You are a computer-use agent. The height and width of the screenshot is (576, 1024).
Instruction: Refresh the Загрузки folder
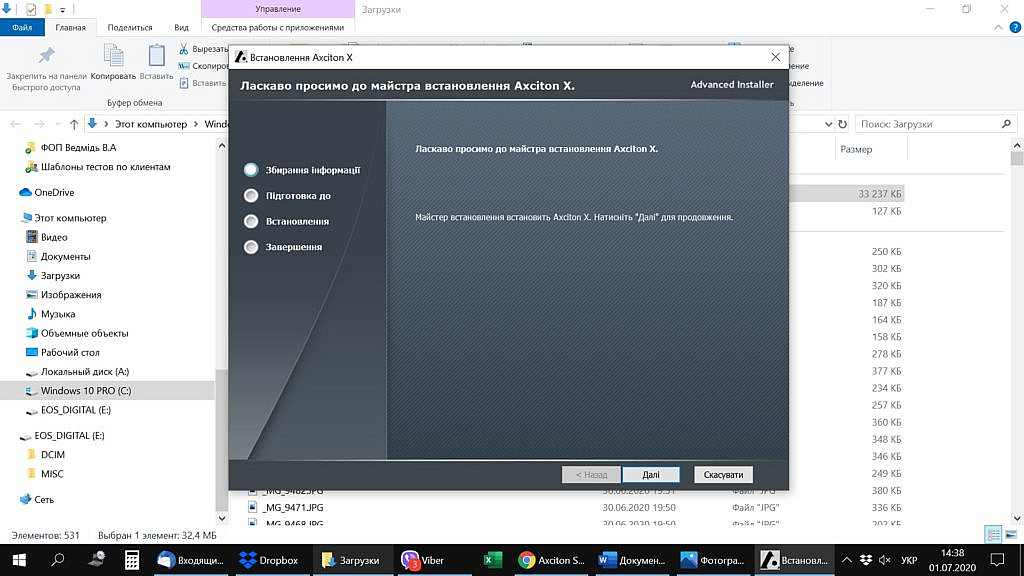(842, 124)
